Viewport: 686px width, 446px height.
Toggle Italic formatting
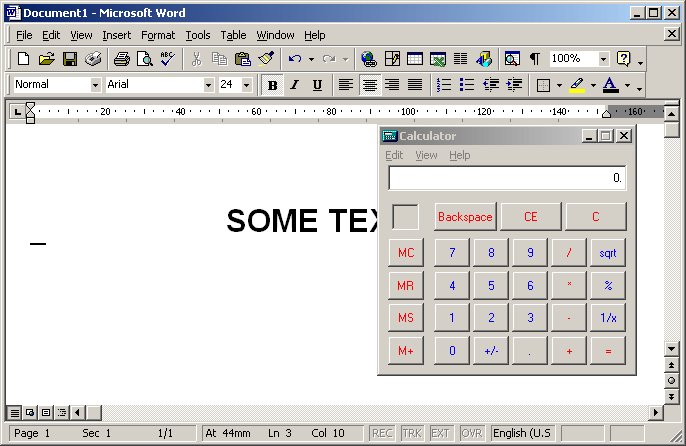click(295, 85)
